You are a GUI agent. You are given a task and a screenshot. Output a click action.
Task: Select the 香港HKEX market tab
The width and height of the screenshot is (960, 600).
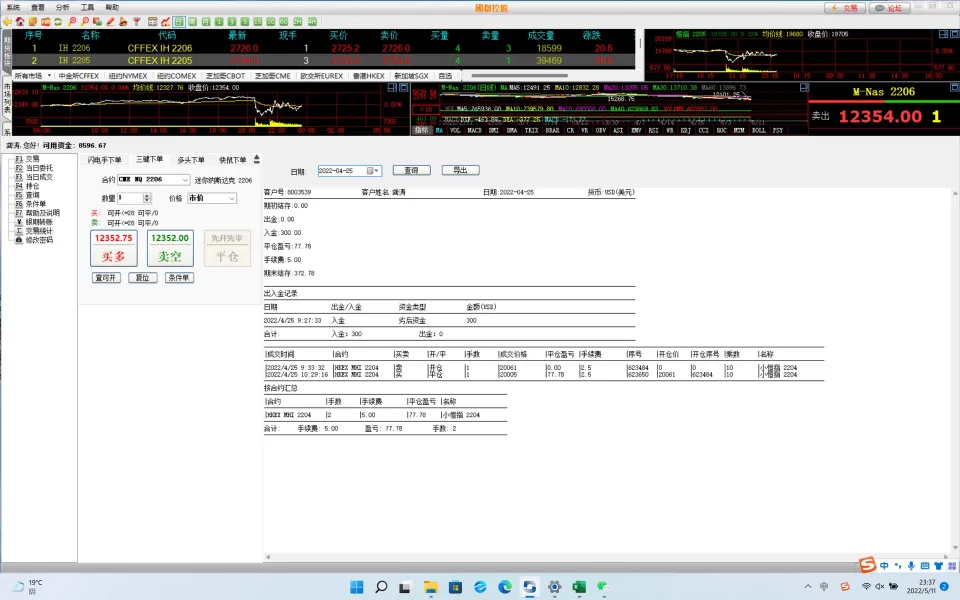pyautogui.click(x=366, y=75)
